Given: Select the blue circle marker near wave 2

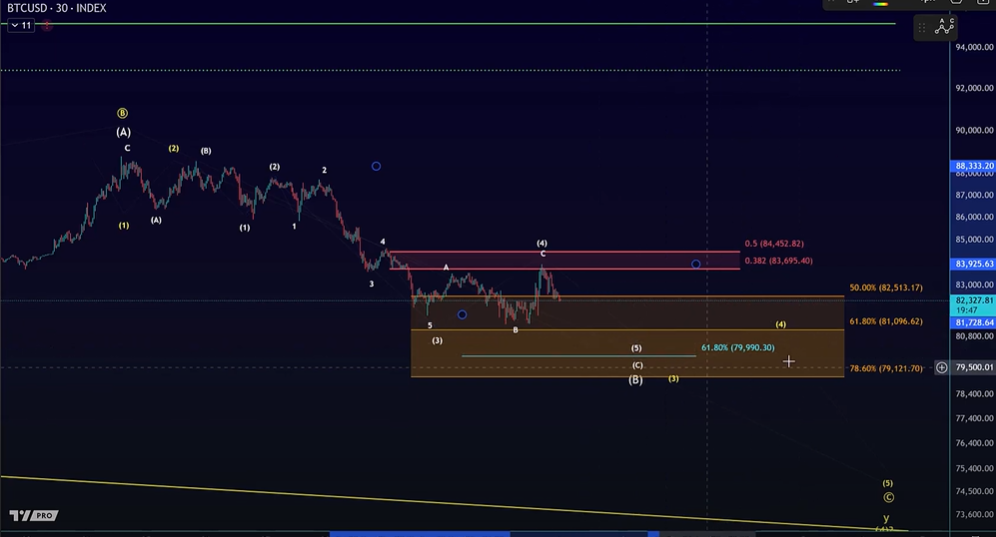Looking at the screenshot, I should (376, 166).
